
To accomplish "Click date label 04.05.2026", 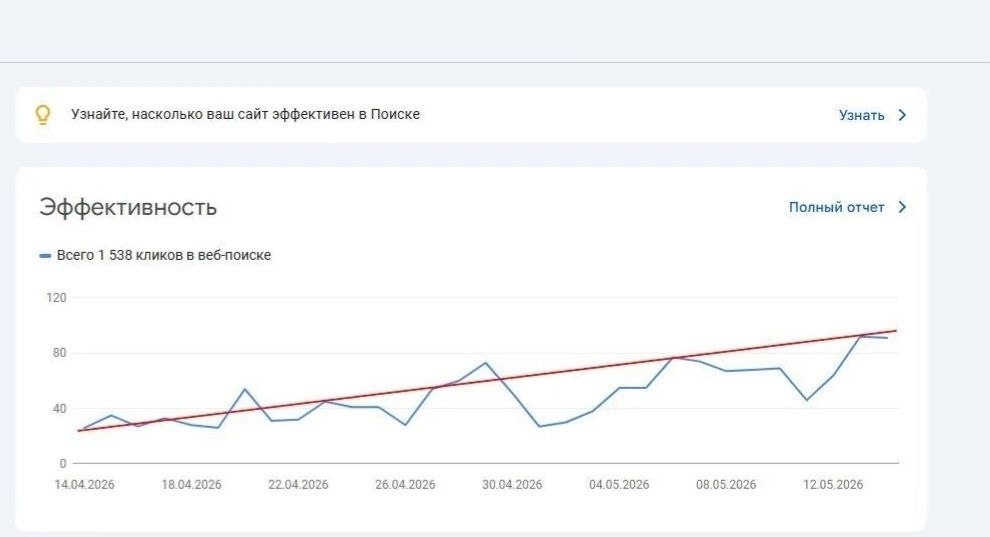I will pyautogui.click(x=619, y=485).
